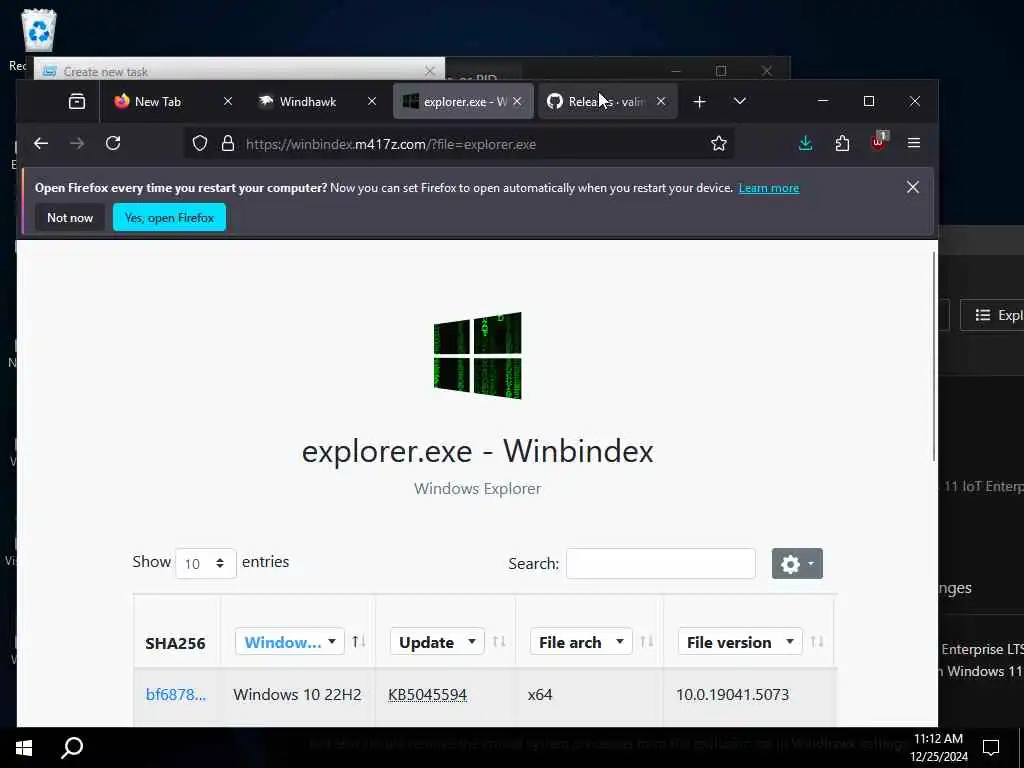Open tracking protection shield icon
The image size is (1024, 768).
[200, 144]
